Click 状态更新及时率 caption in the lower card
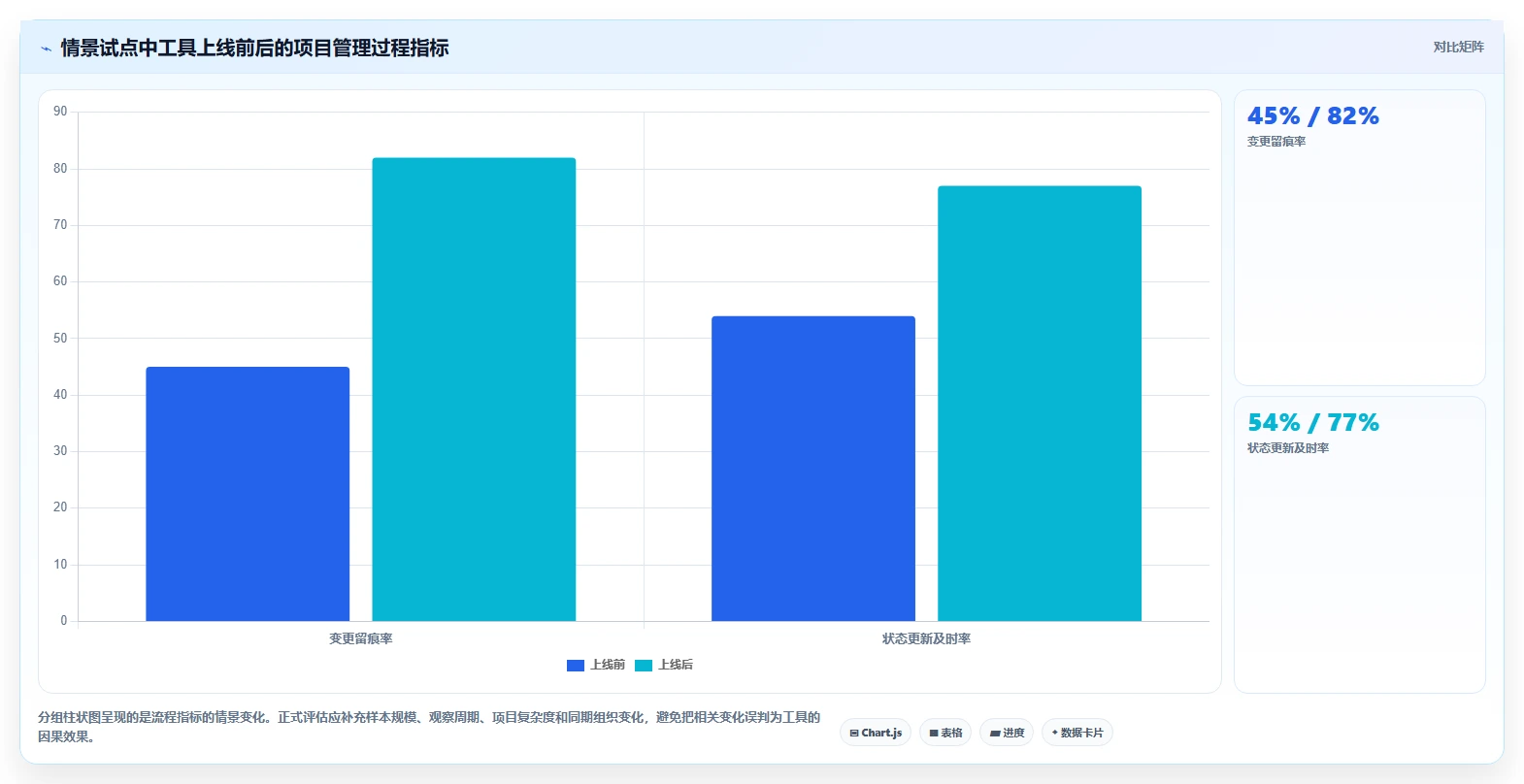 click(1288, 448)
